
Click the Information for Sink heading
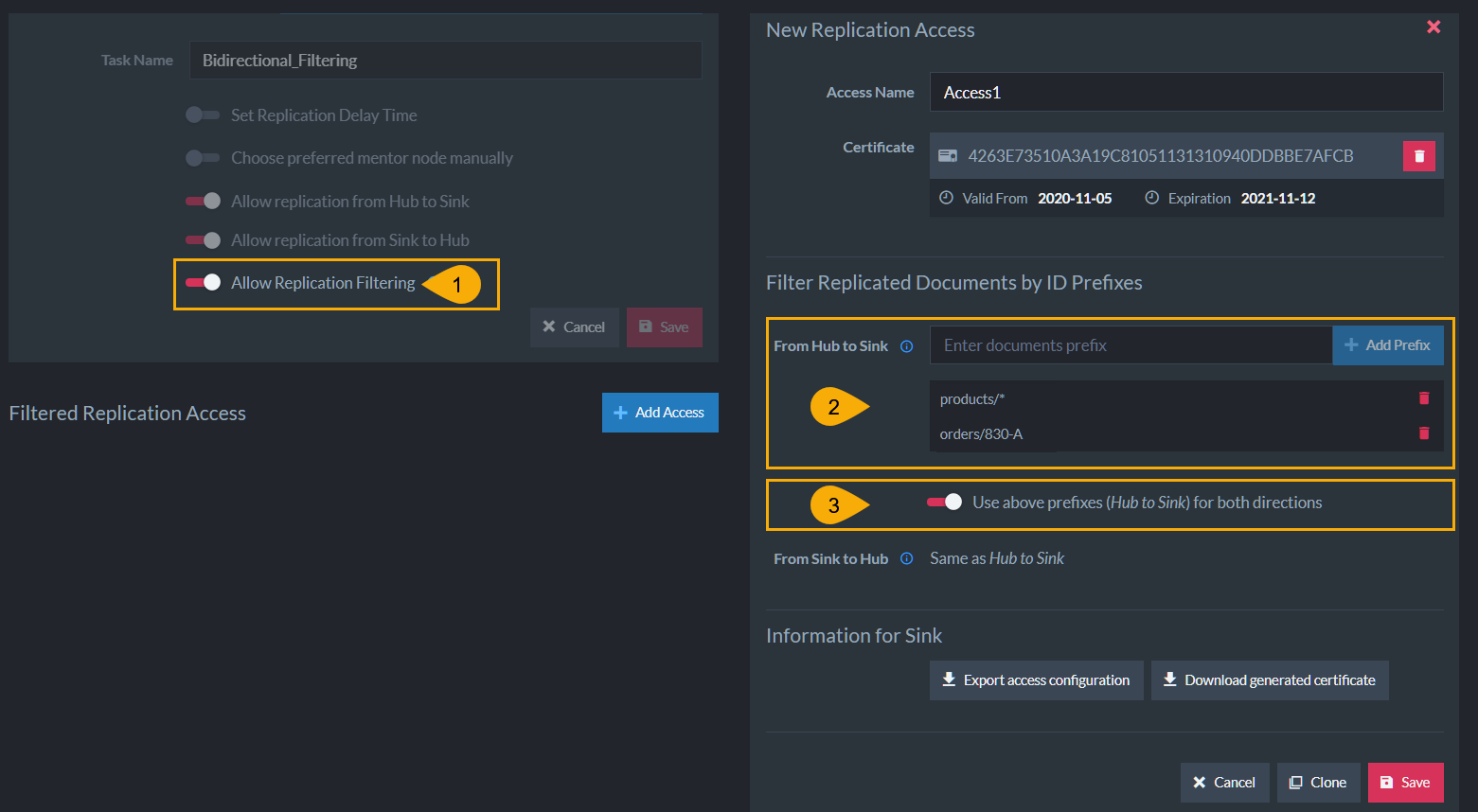tap(854, 636)
